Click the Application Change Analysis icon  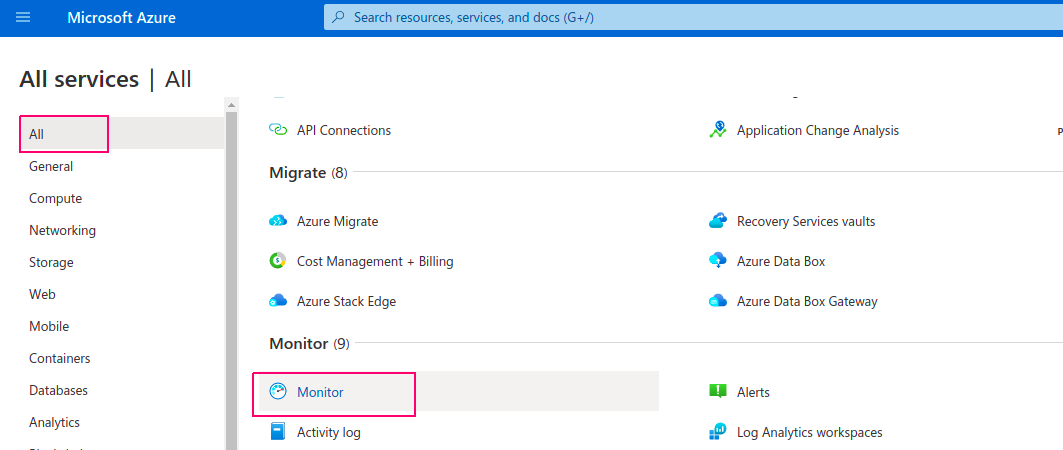point(718,130)
